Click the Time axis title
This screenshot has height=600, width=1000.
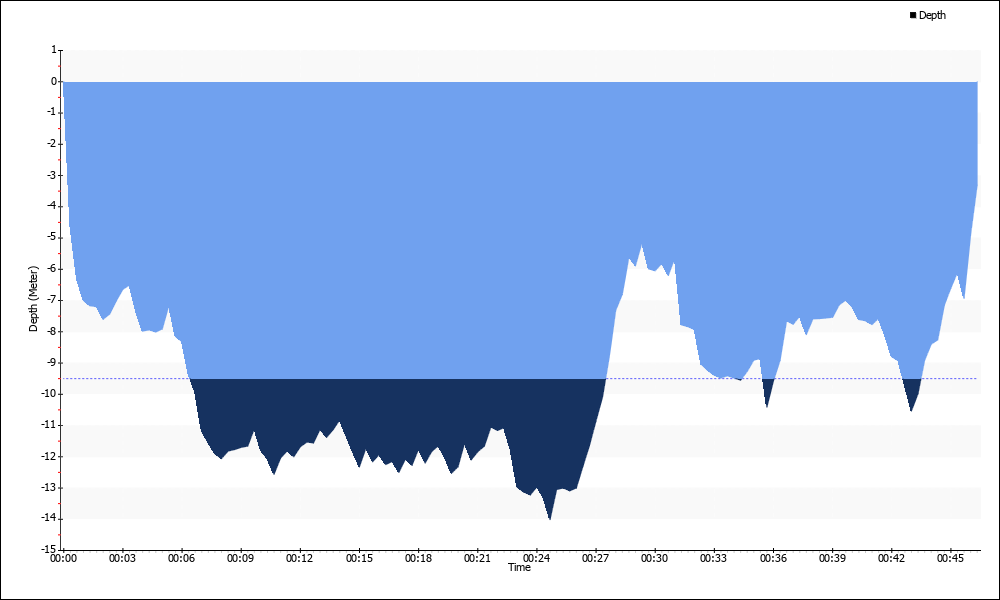(x=519, y=567)
